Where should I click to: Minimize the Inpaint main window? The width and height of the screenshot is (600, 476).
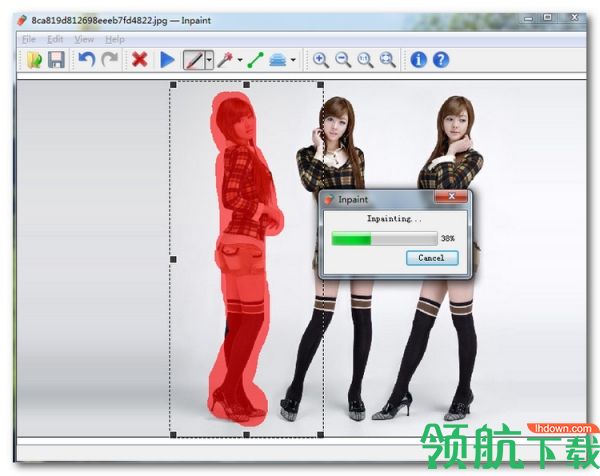click(529, 18)
